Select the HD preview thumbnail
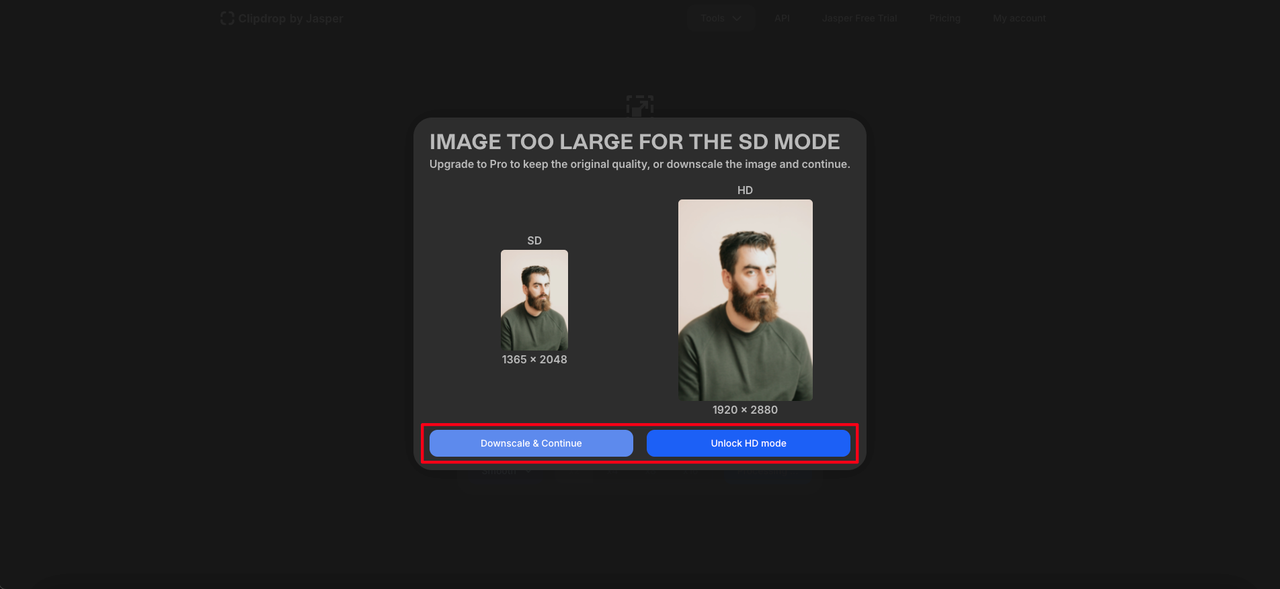Screen dimensions: 1280x589 tap(745, 300)
